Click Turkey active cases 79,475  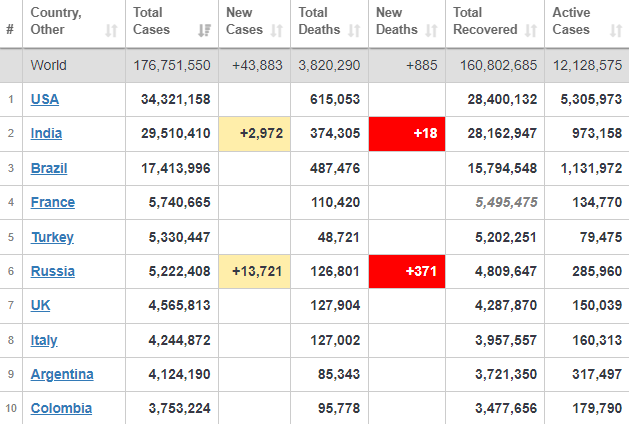(601, 237)
